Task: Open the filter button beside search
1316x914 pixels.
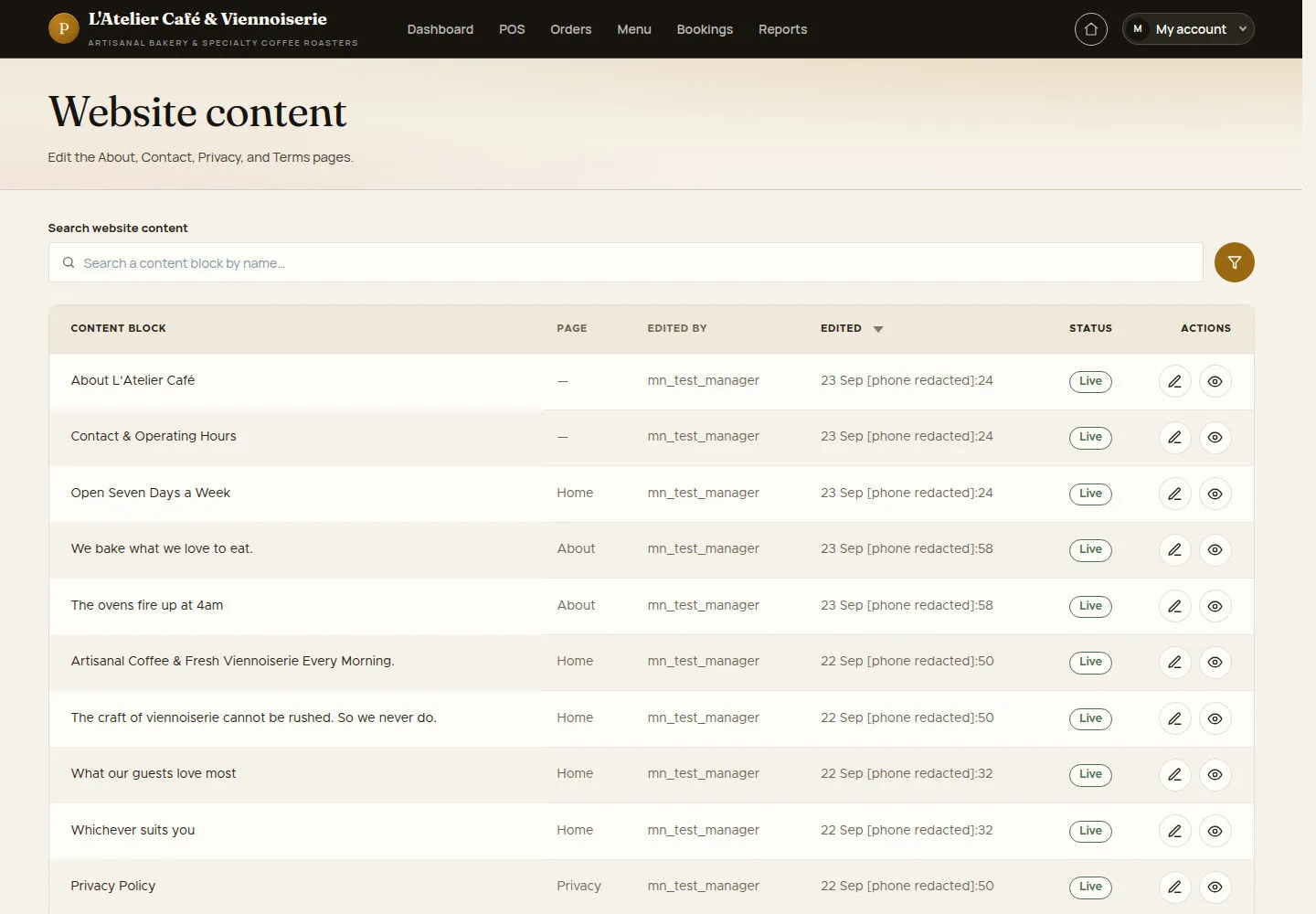Action: (x=1234, y=262)
